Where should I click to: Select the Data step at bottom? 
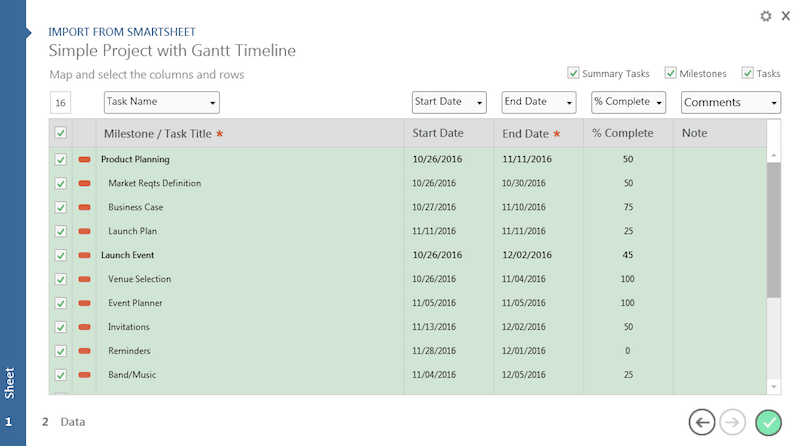[x=64, y=422]
